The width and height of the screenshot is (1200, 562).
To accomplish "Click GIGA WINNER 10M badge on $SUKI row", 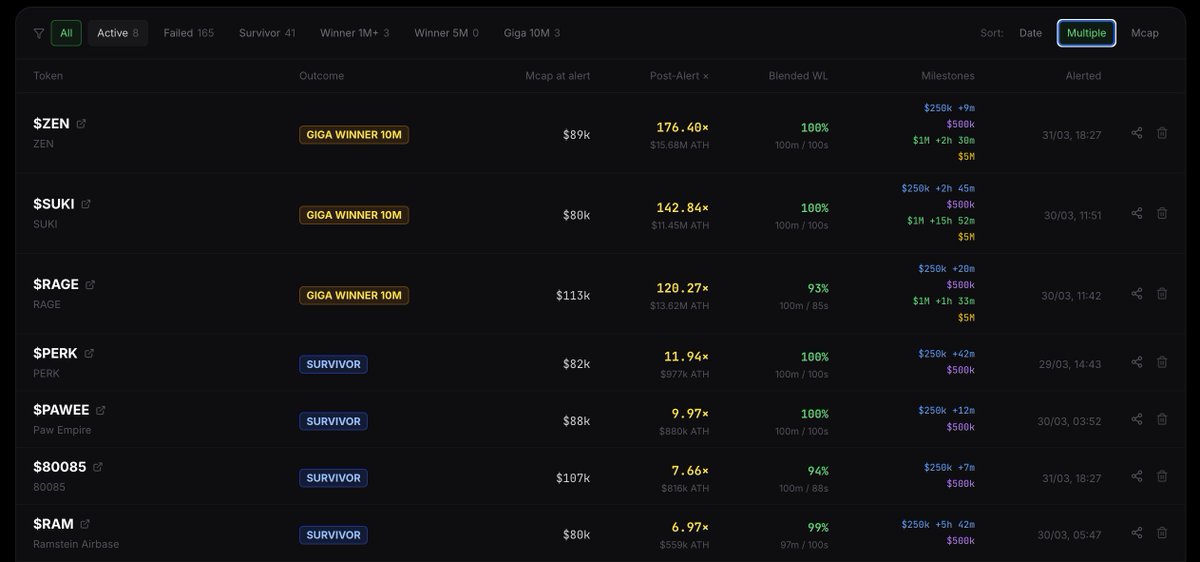I will pos(354,215).
